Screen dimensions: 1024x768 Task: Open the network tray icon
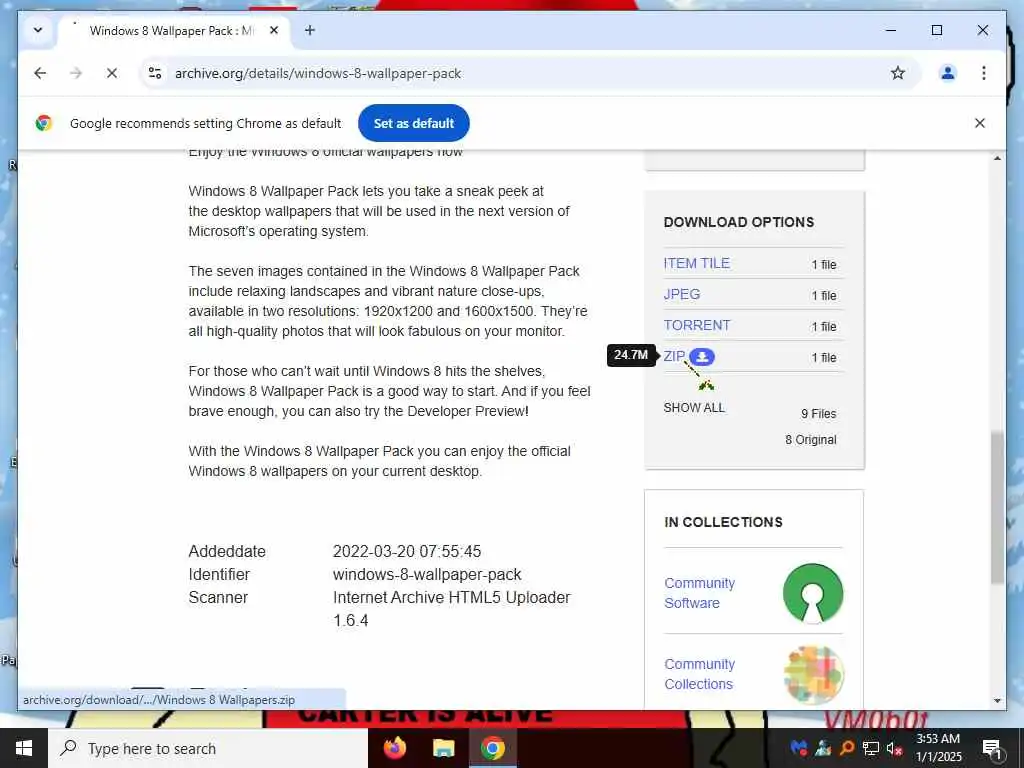coord(871,748)
